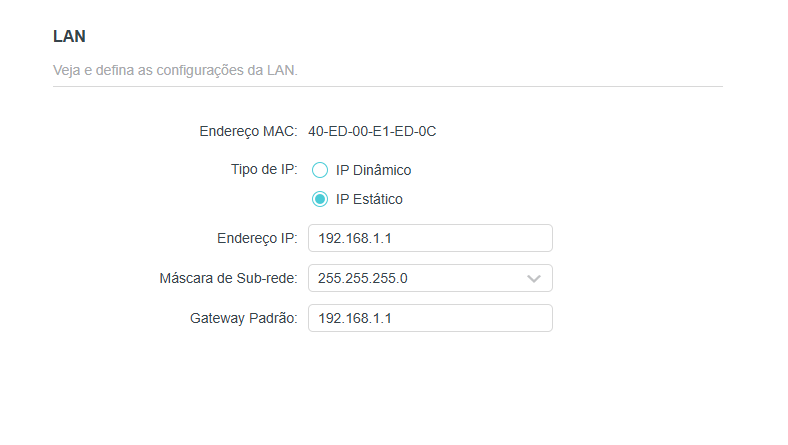This screenshot has height=445, width=788.
Task: Click the Máscara de Sub-rede label
Action: point(228,278)
